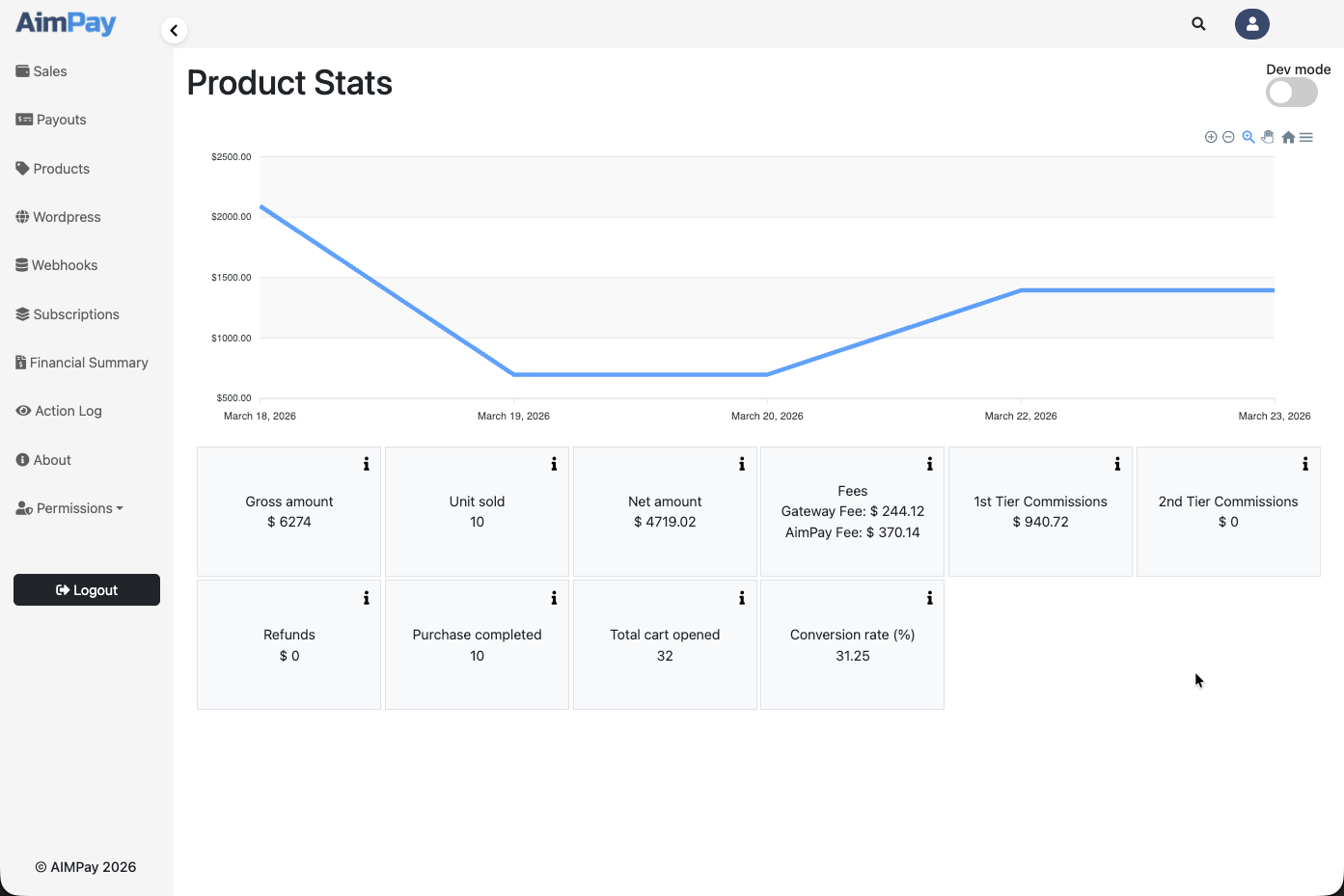
Task: Show info for Conversion rate card
Action: click(930, 598)
